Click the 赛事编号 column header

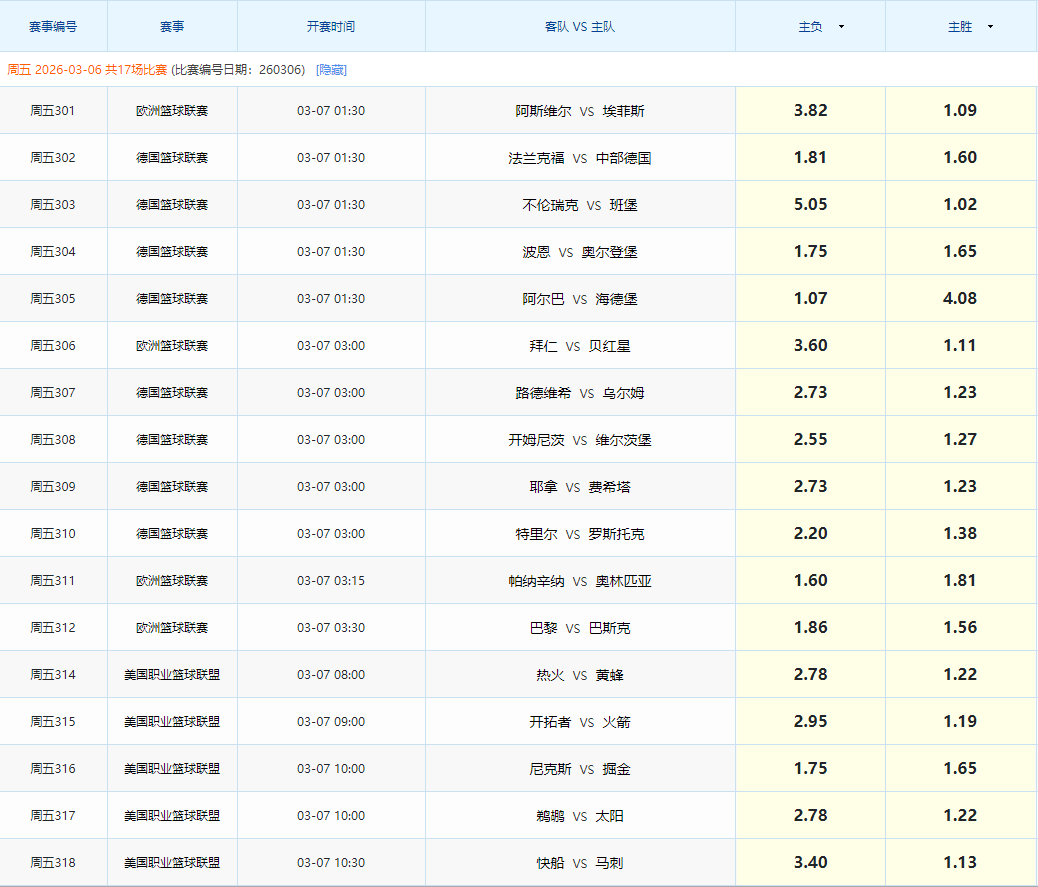[53, 27]
